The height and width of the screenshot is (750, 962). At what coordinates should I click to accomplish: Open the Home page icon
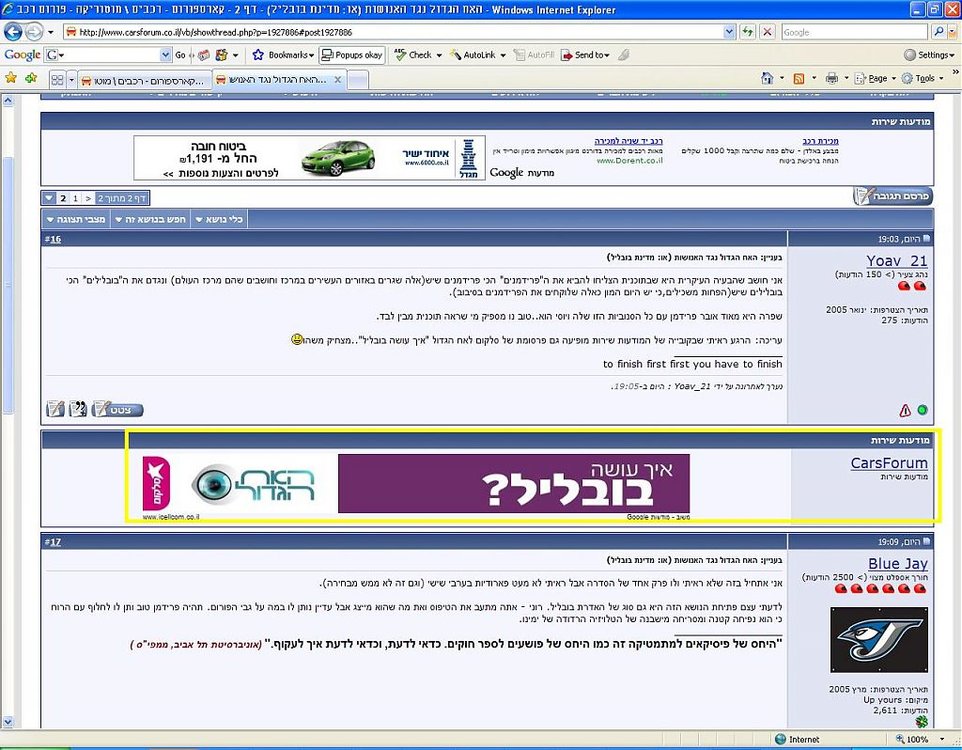point(767,78)
